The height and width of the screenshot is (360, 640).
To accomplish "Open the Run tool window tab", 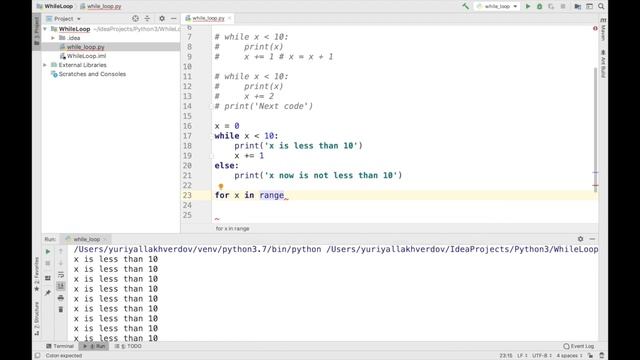I will click(94, 346).
